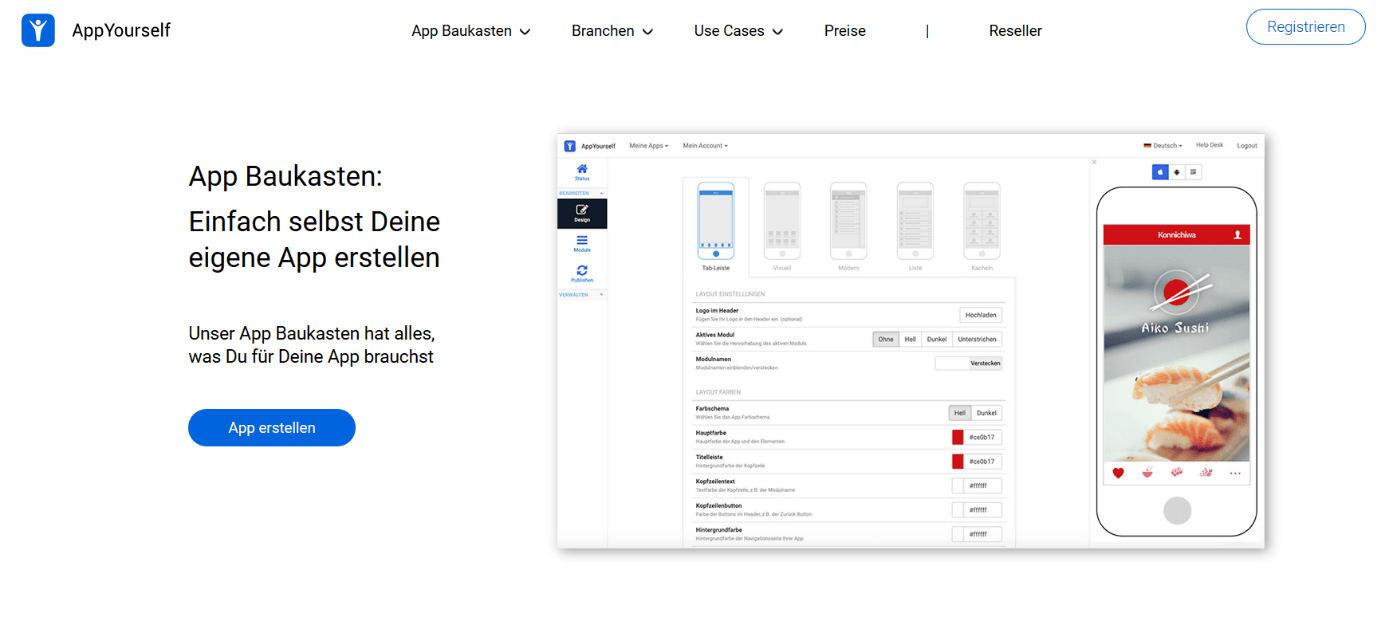Click the Titelleiste hex value field
The image size is (1385, 621).
click(x=983, y=461)
